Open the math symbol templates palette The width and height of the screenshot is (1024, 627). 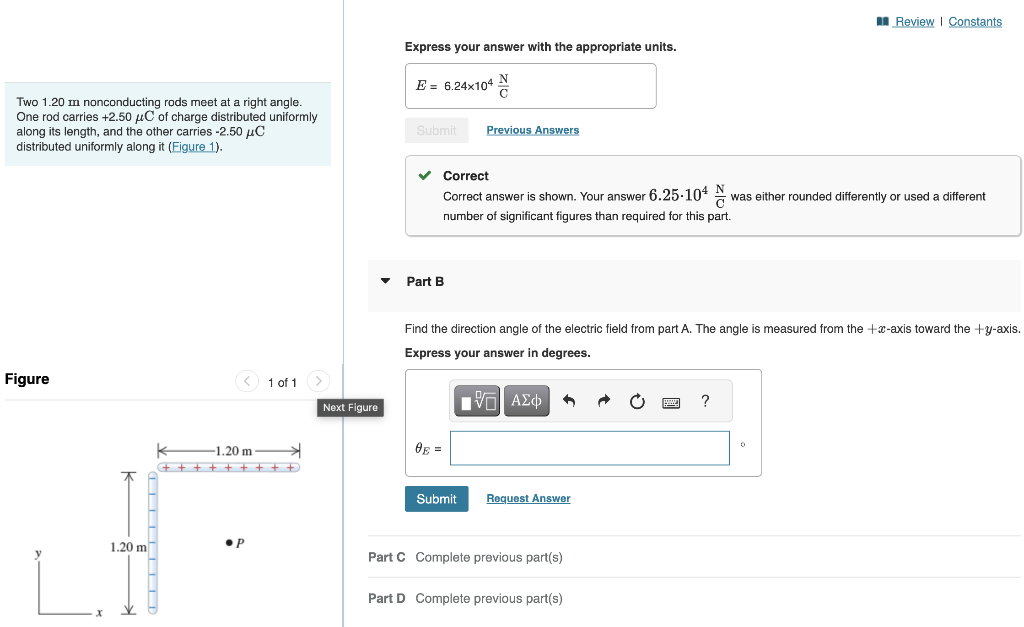click(476, 401)
